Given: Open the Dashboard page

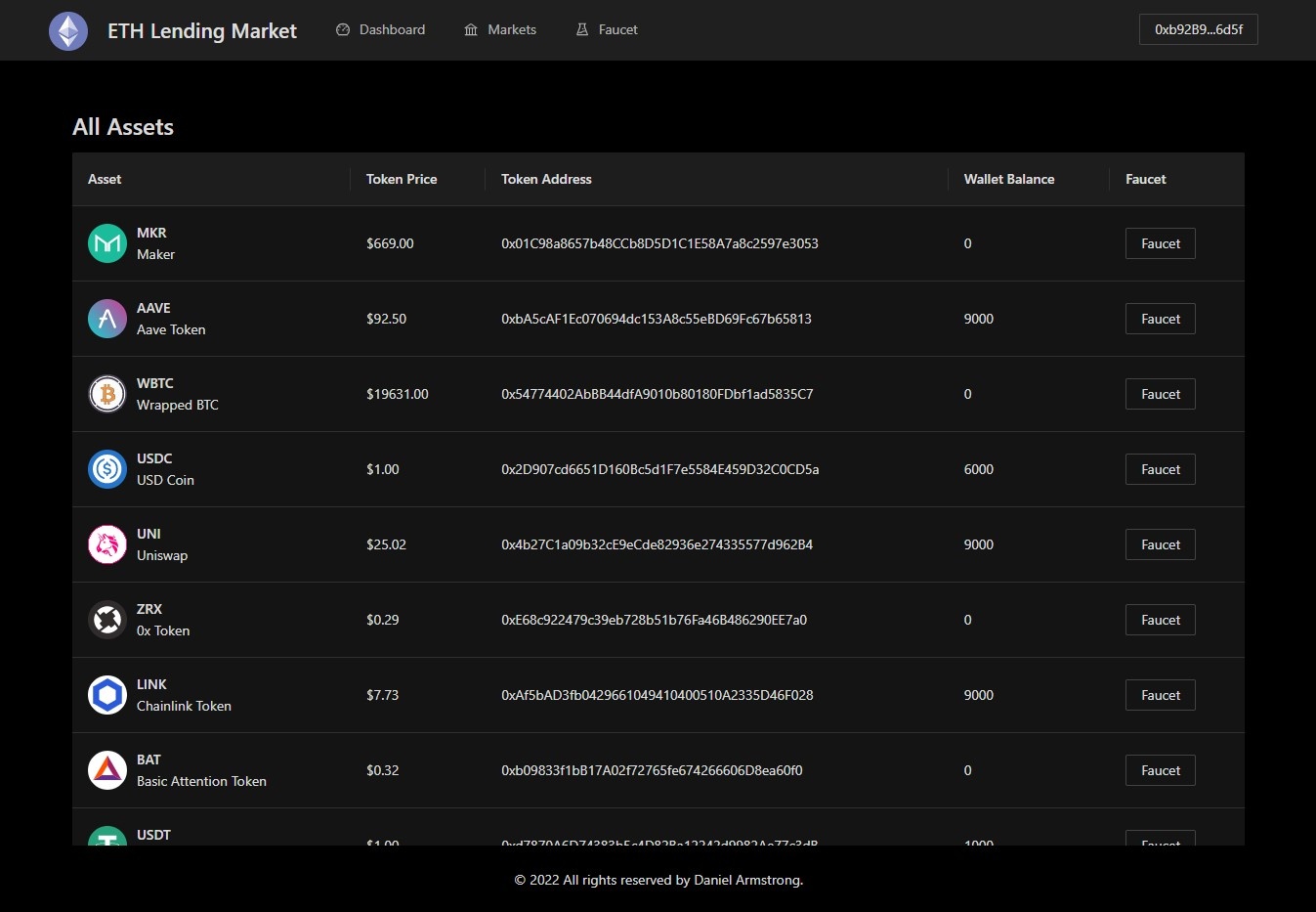Looking at the screenshot, I should [381, 30].
